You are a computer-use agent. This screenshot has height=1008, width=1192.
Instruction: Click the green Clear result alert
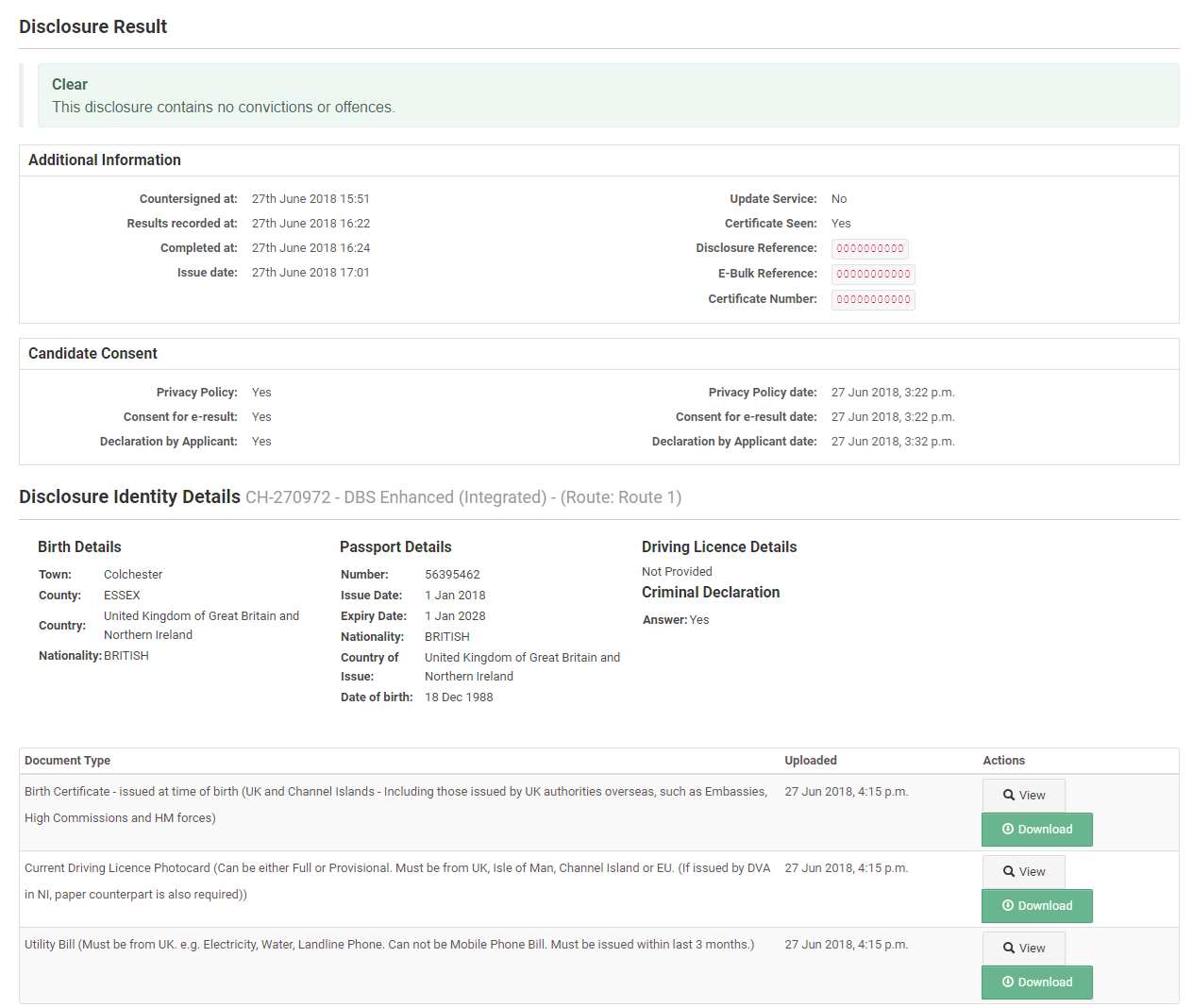click(x=608, y=95)
